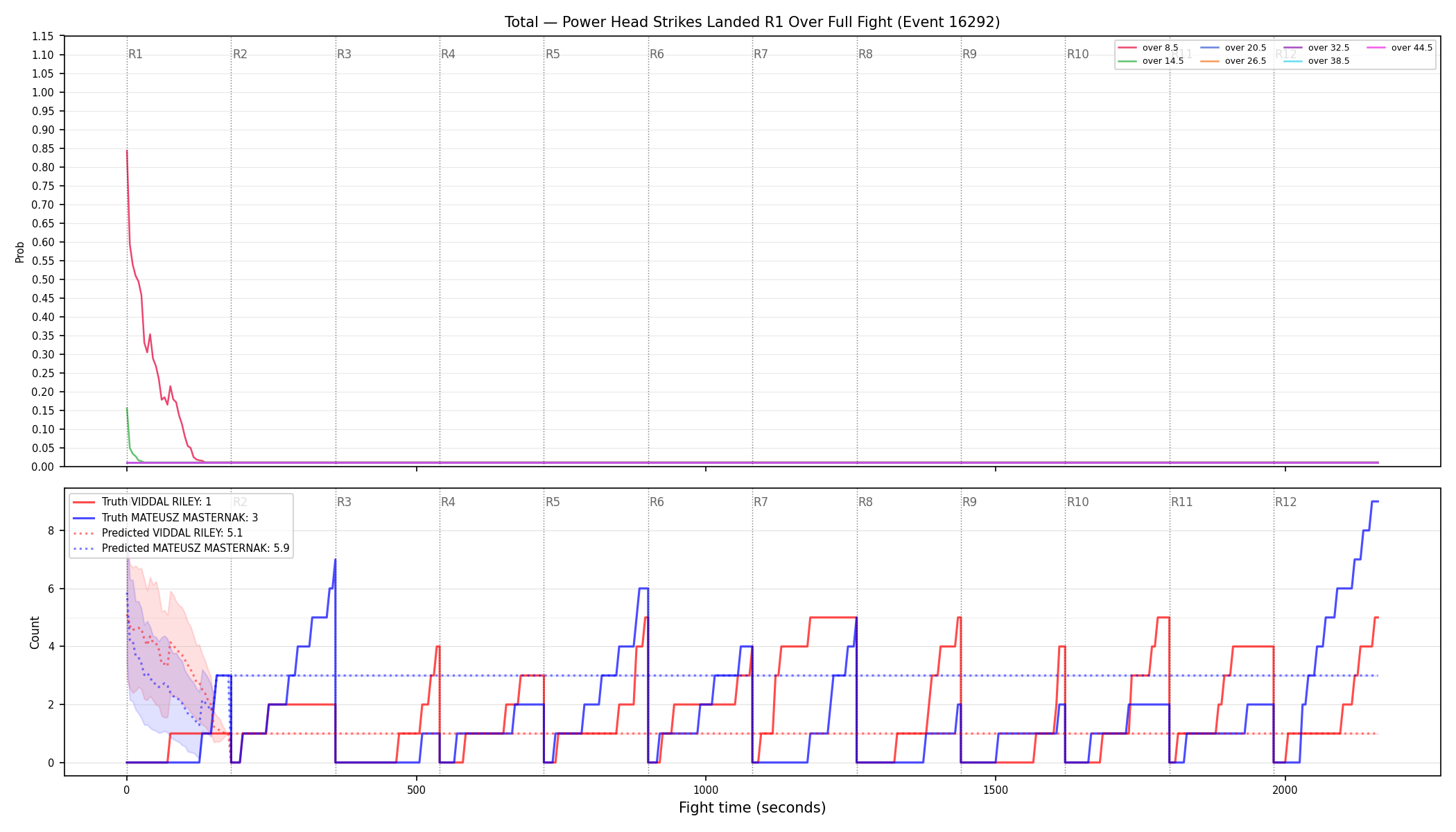The image size is (1456, 832).
Task: Click the 500 tick on the time axis
Action: pyautogui.click(x=416, y=790)
